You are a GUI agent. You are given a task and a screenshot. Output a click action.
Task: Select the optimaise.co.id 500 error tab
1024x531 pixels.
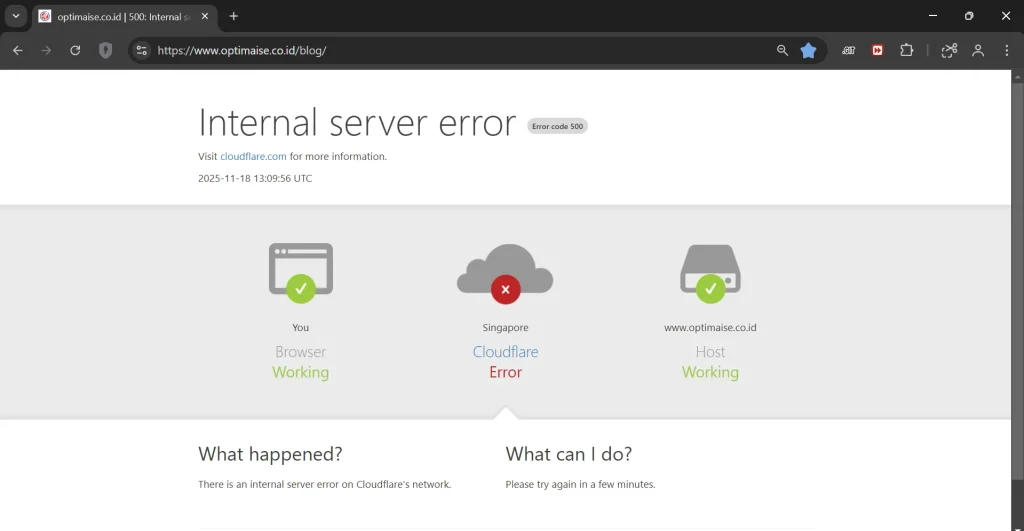123,17
